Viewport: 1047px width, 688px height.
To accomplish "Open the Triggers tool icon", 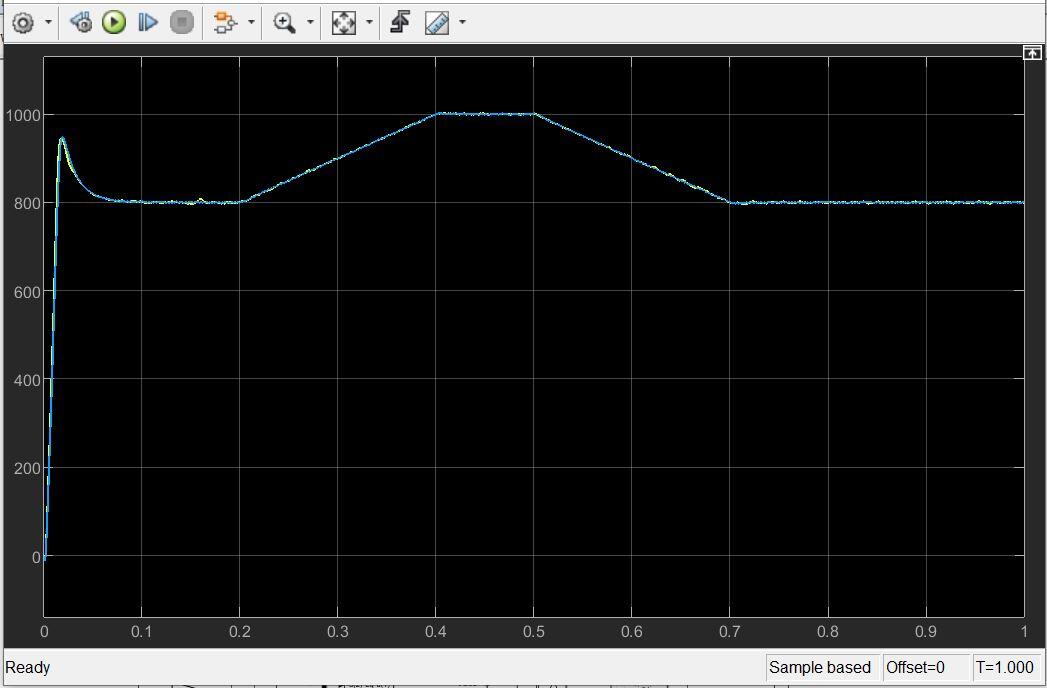I will [x=400, y=23].
